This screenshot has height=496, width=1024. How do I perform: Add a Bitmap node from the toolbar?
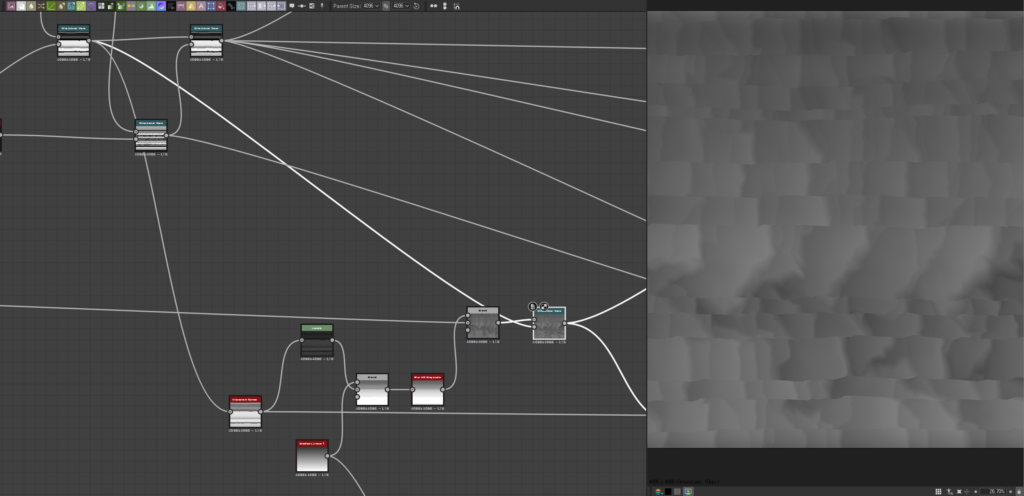click(11, 6)
